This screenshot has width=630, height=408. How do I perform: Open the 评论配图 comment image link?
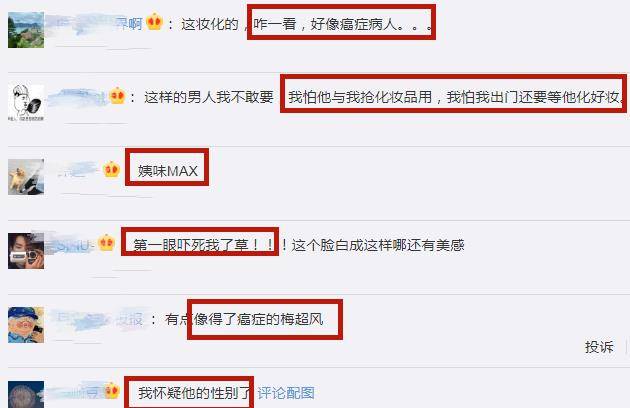[286, 393]
